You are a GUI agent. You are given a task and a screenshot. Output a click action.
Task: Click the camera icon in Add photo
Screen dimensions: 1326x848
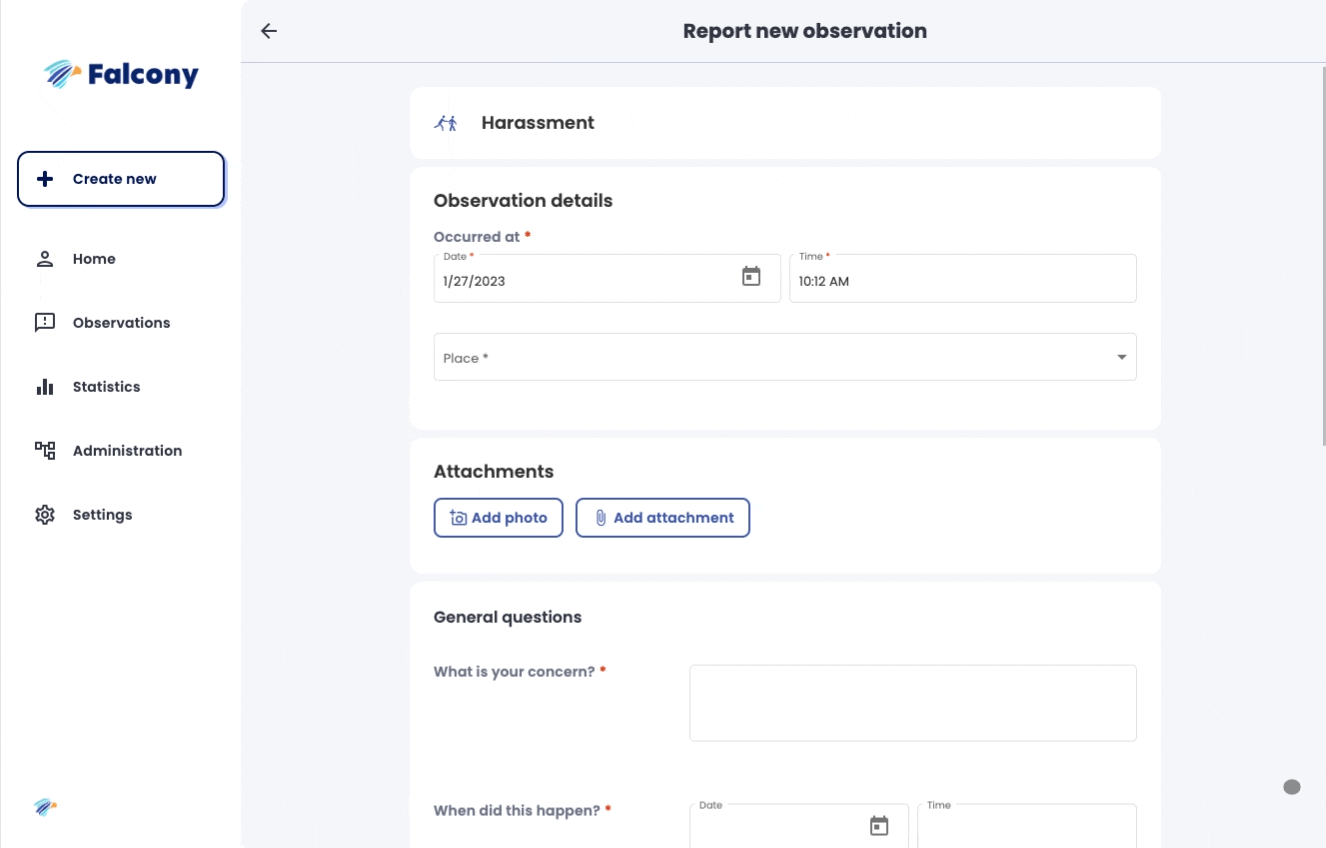click(x=459, y=518)
